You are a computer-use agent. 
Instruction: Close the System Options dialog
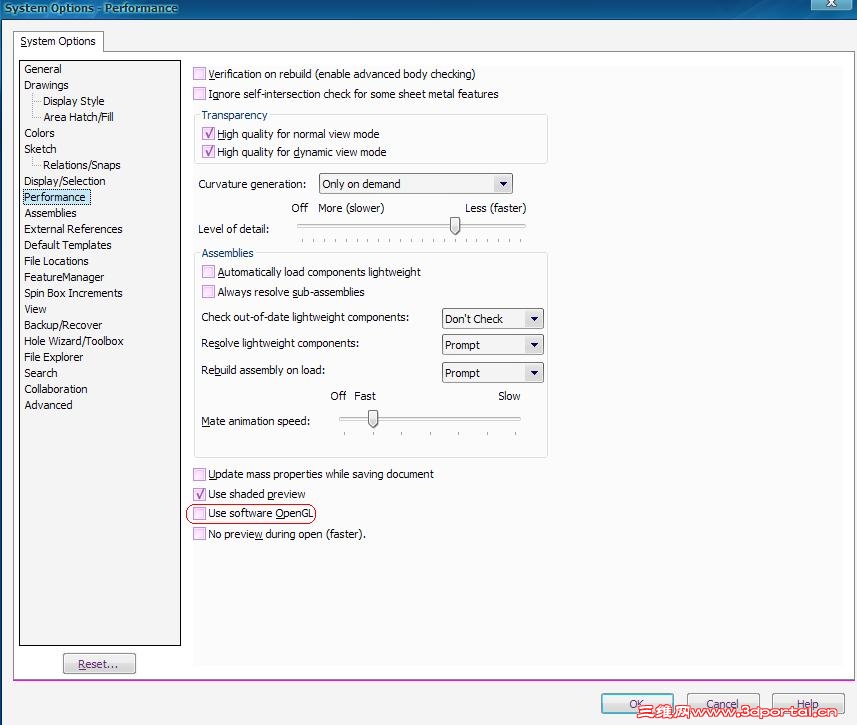(831, 4)
